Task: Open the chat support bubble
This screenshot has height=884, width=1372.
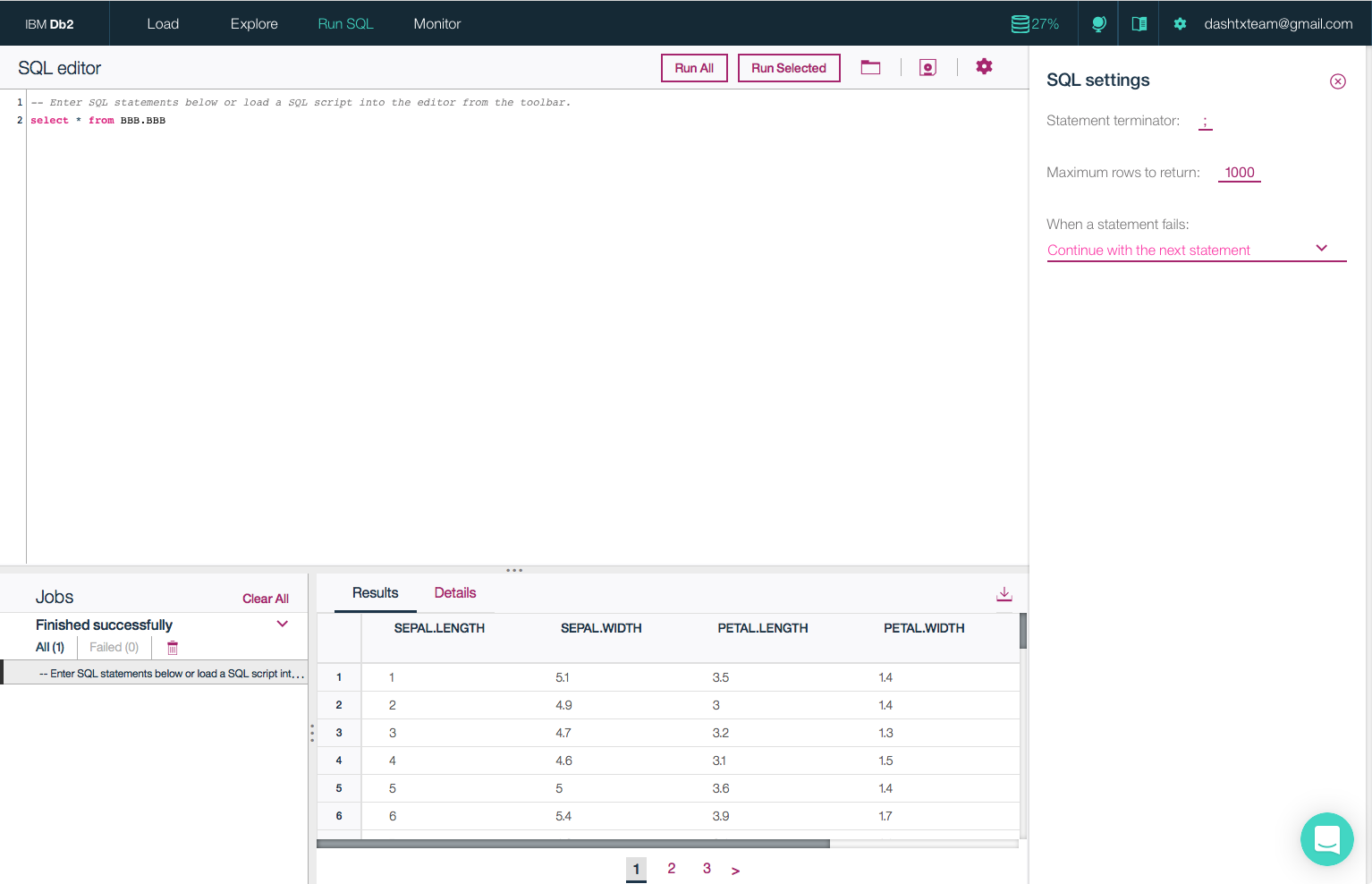Action: [x=1326, y=839]
